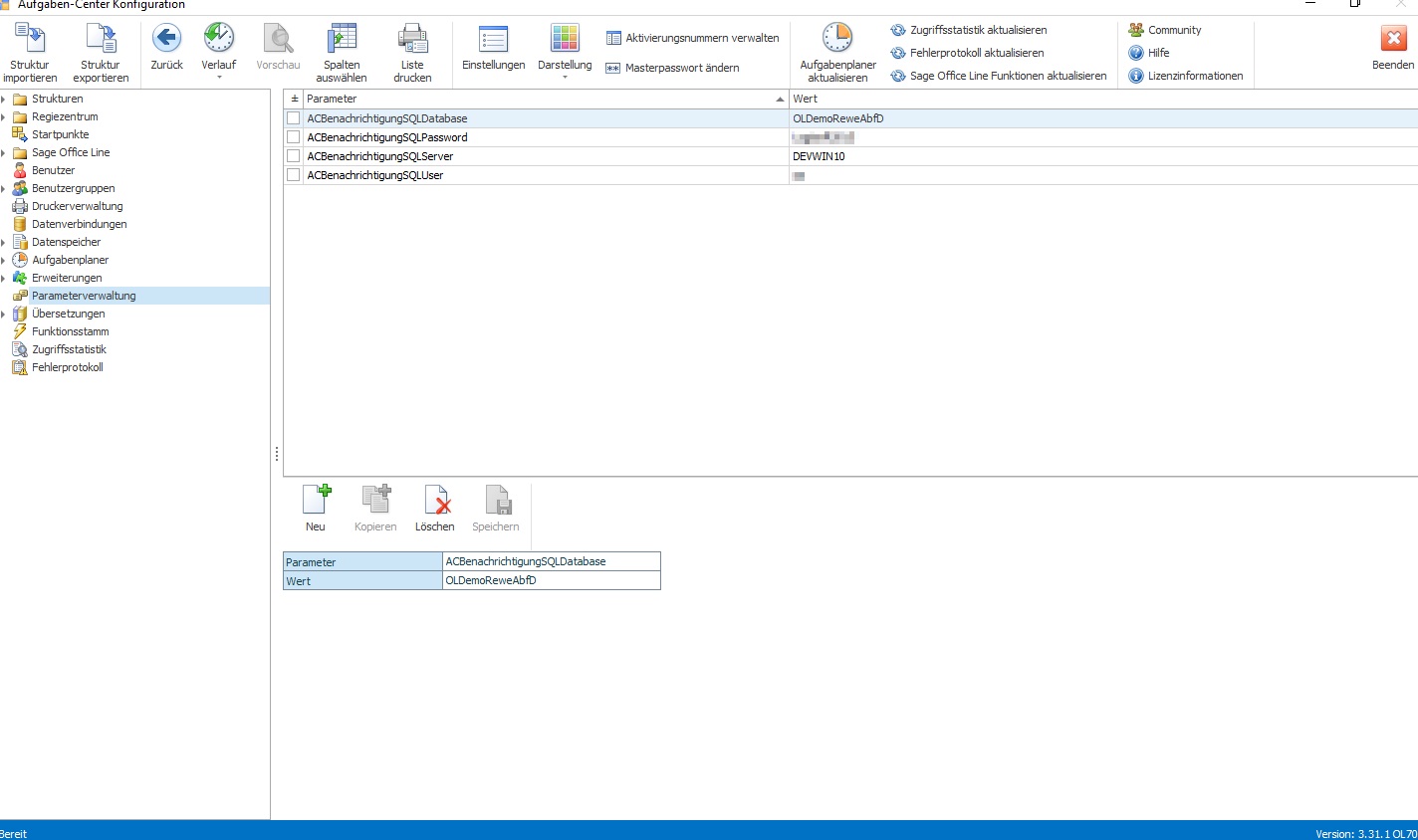1418x840 pixels.
Task: Open Einstellungen from the toolbar
Action: (493, 48)
